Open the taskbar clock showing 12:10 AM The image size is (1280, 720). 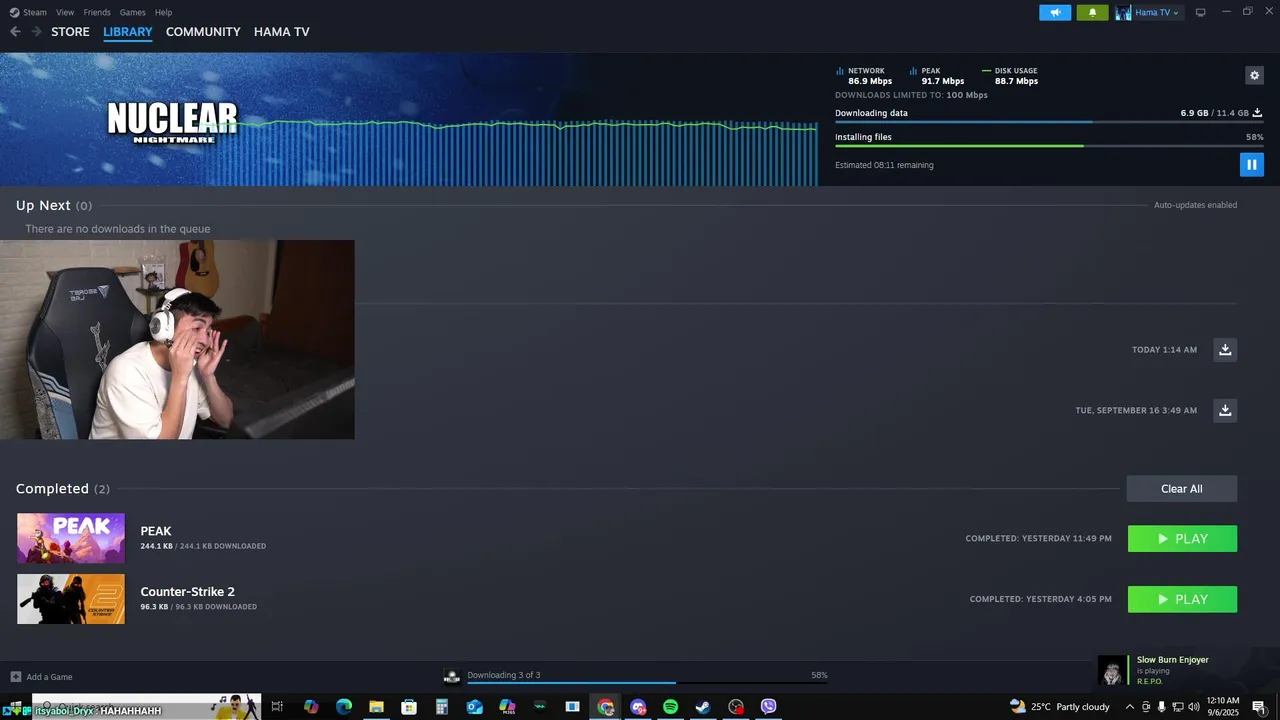click(1223, 707)
